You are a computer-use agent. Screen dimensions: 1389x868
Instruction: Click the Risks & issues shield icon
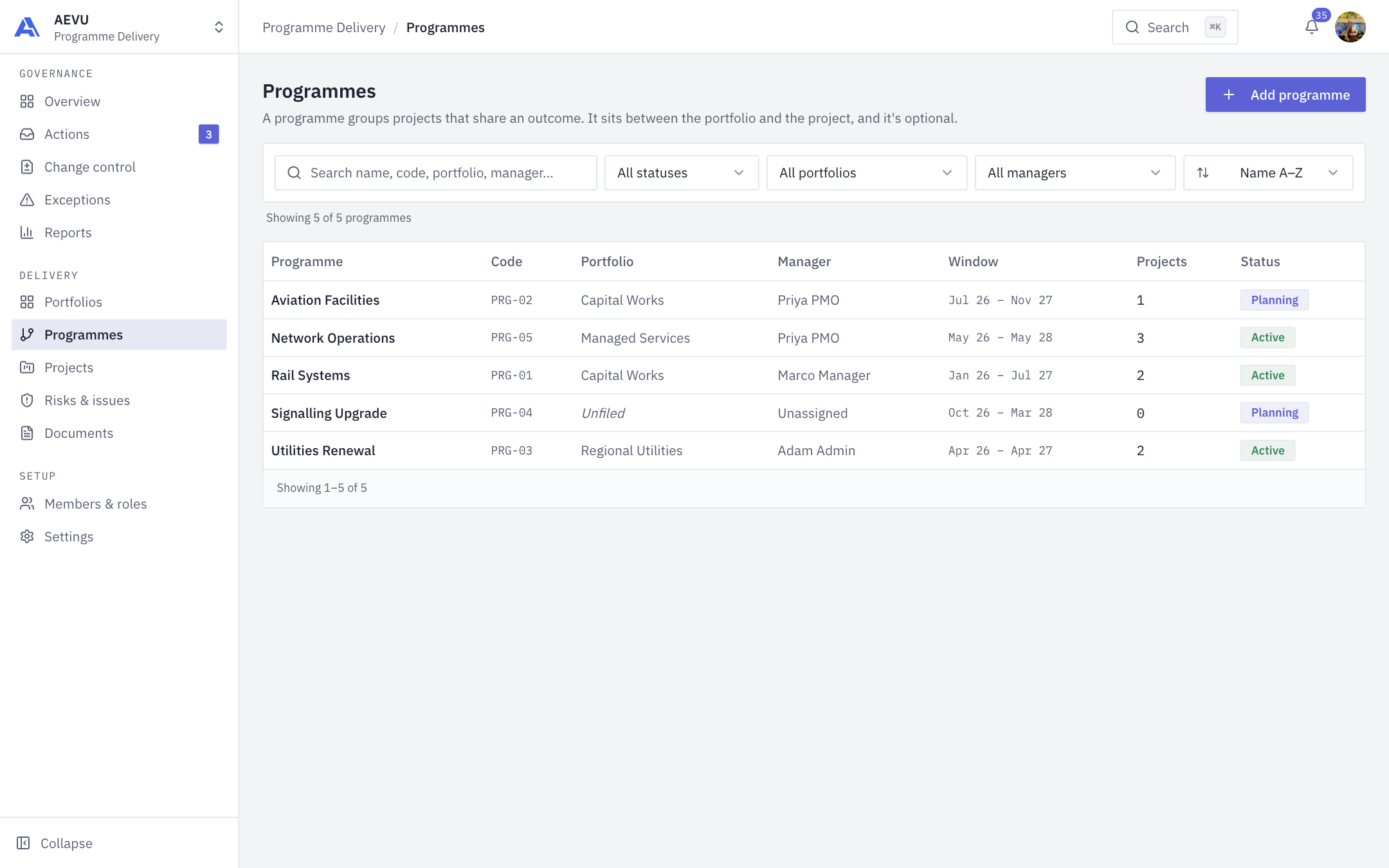pos(27,401)
